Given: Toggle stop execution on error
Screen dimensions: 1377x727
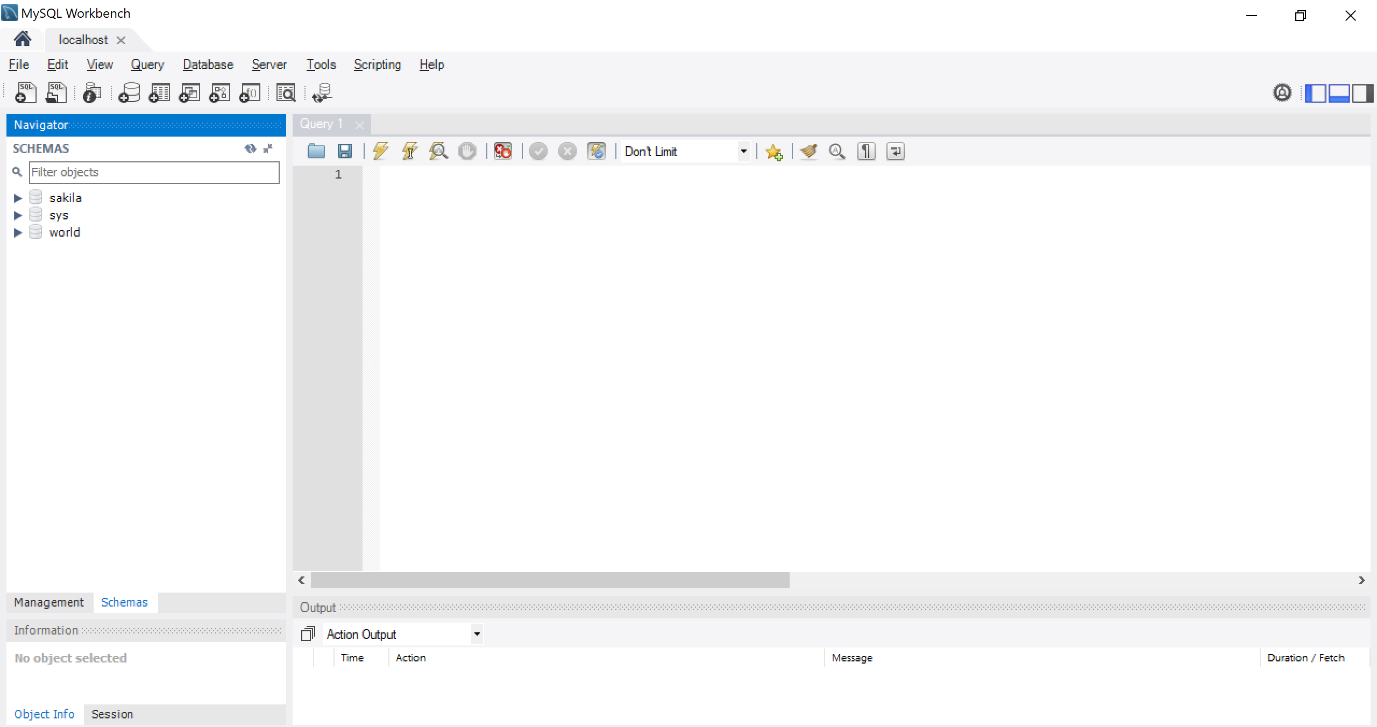Looking at the screenshot, I should 503,151.
